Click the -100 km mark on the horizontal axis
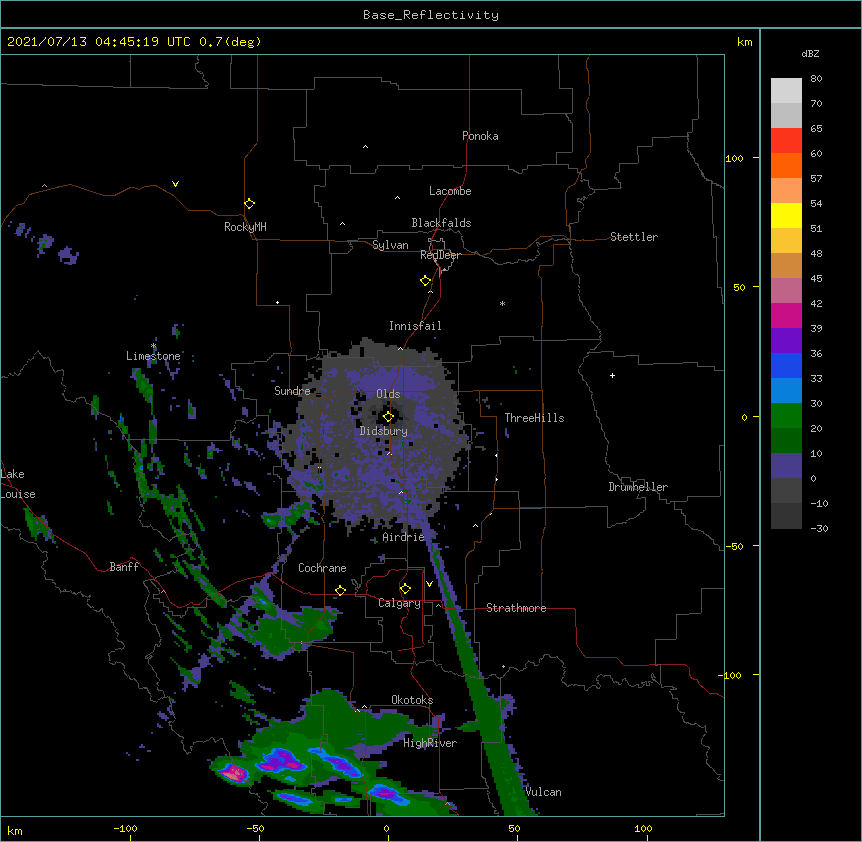 pyautogui.click(x=125, y=828)
